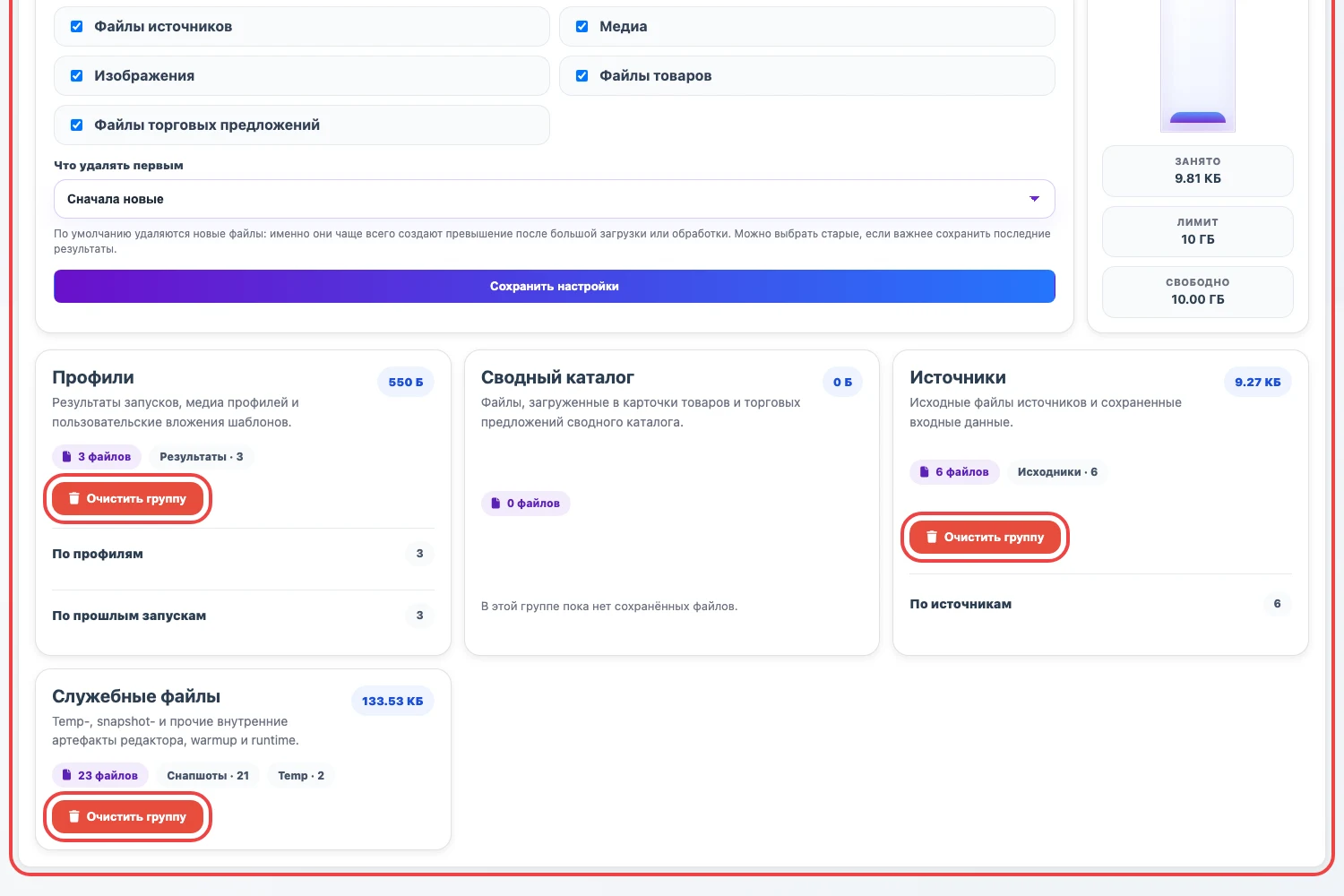Viewport: 1344px width, 896px height.
Task: Expand the По профилям row
Action: [x=243, y=554]
